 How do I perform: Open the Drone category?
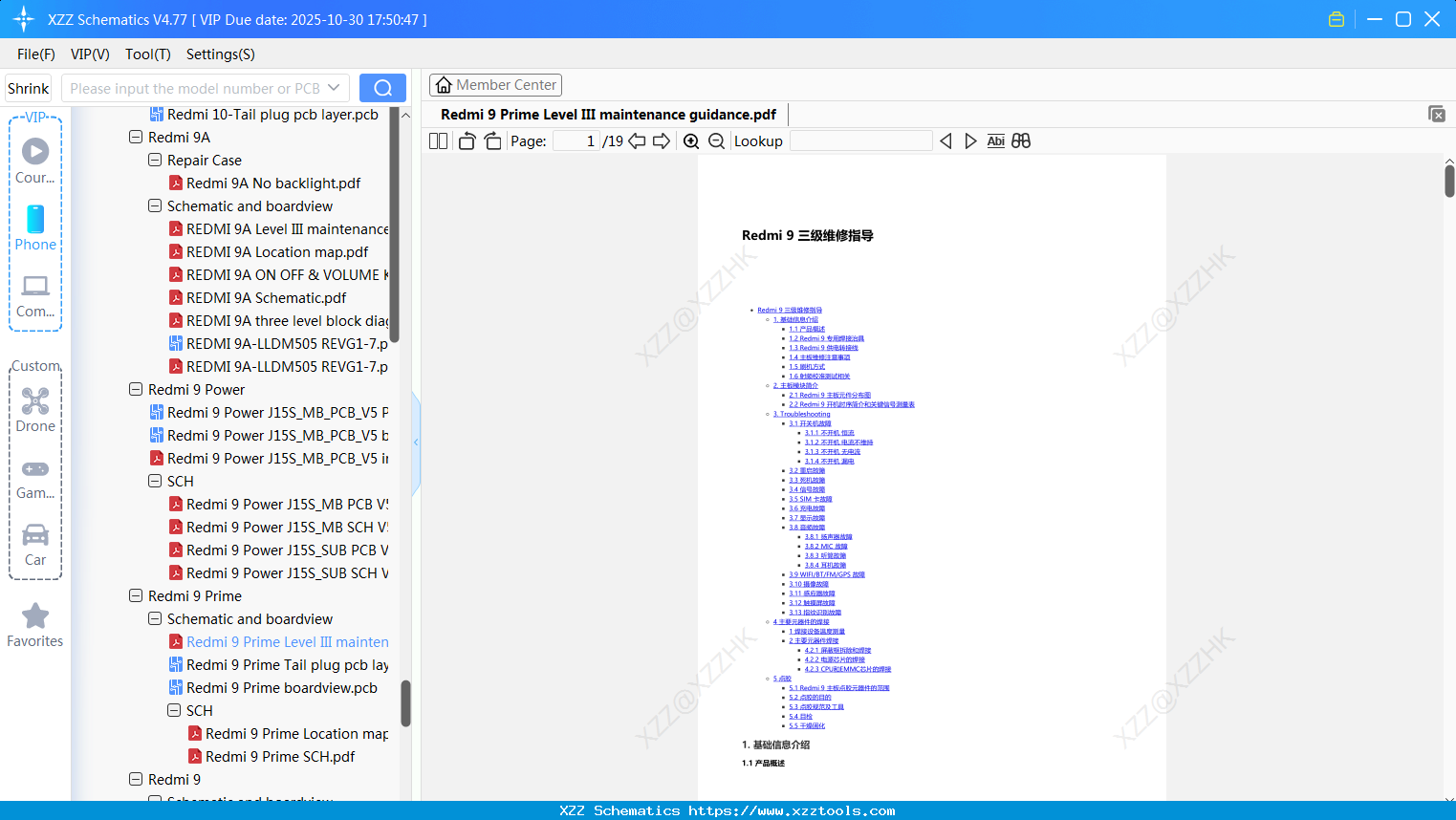(x=35, y=400)
